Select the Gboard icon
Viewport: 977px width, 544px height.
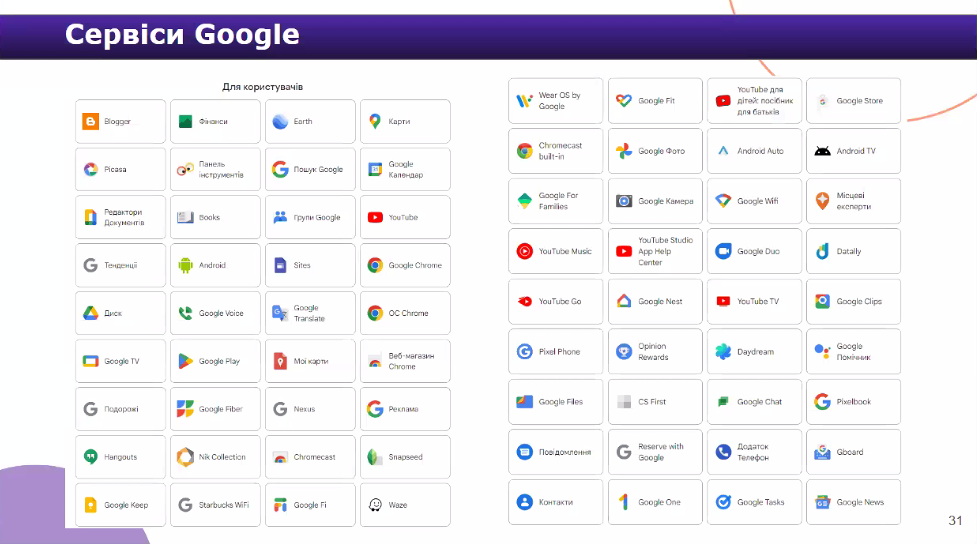[x=822, y=452]
